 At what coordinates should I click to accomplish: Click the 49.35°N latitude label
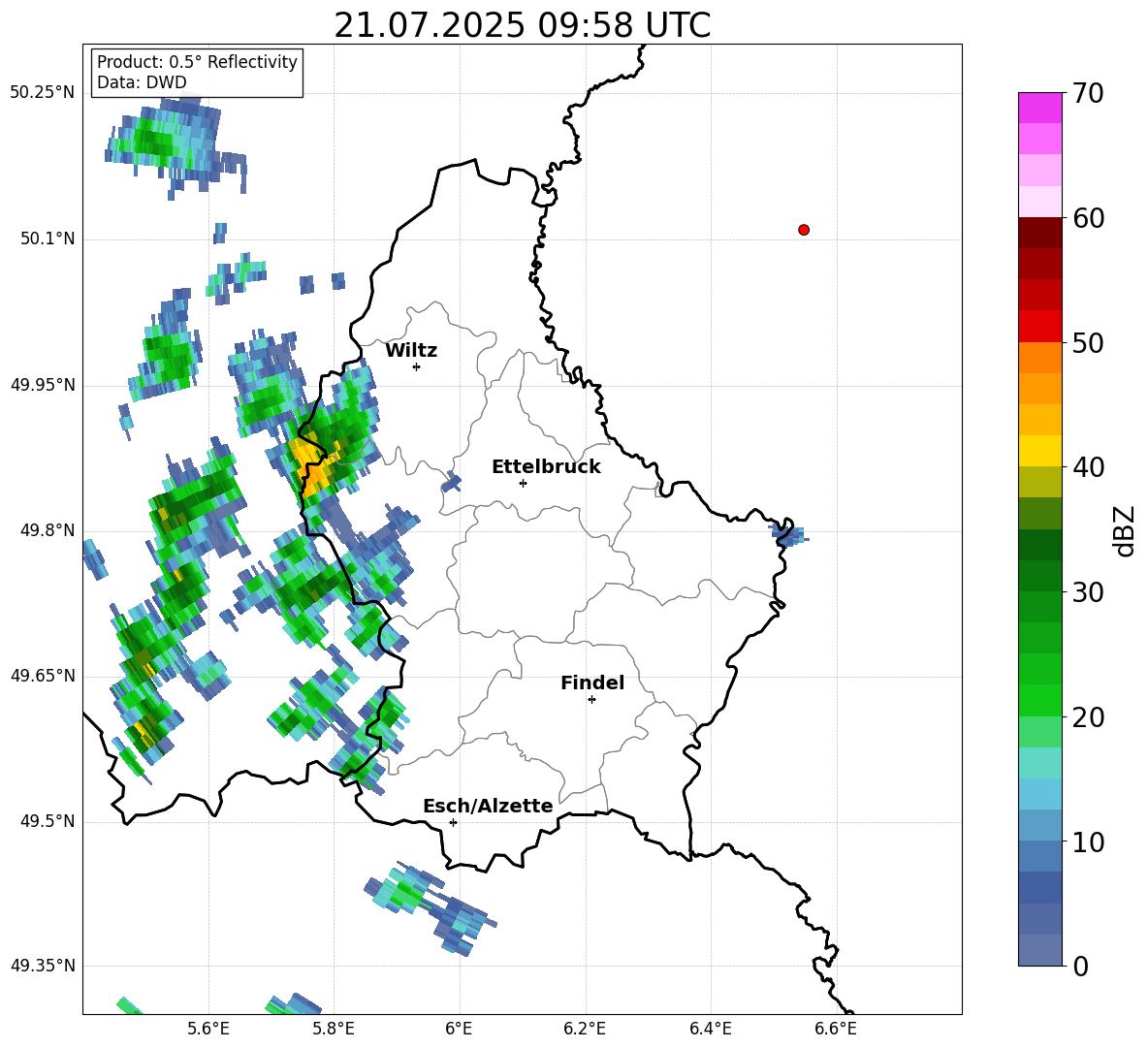[x=43, y=966]
